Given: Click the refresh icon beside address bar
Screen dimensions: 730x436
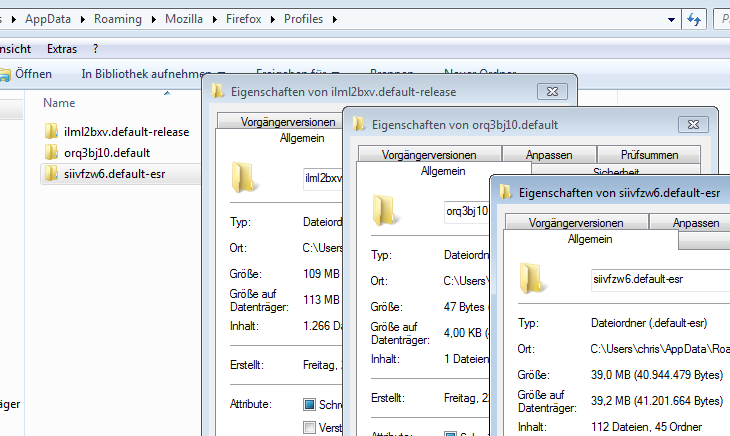Looking at the screenshot, I should pyautogui.click(x=694, y=20).
